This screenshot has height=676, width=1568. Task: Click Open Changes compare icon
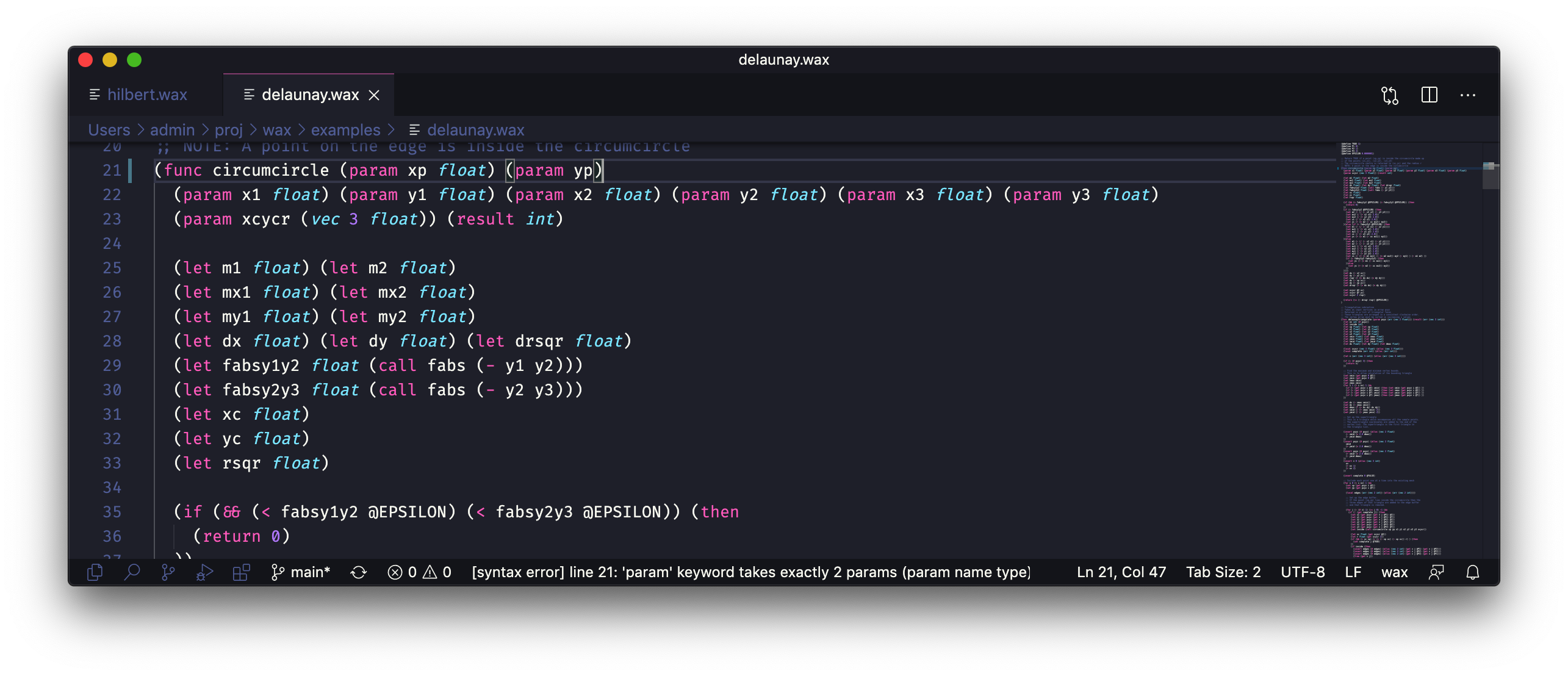click(x=1390, y=95)
